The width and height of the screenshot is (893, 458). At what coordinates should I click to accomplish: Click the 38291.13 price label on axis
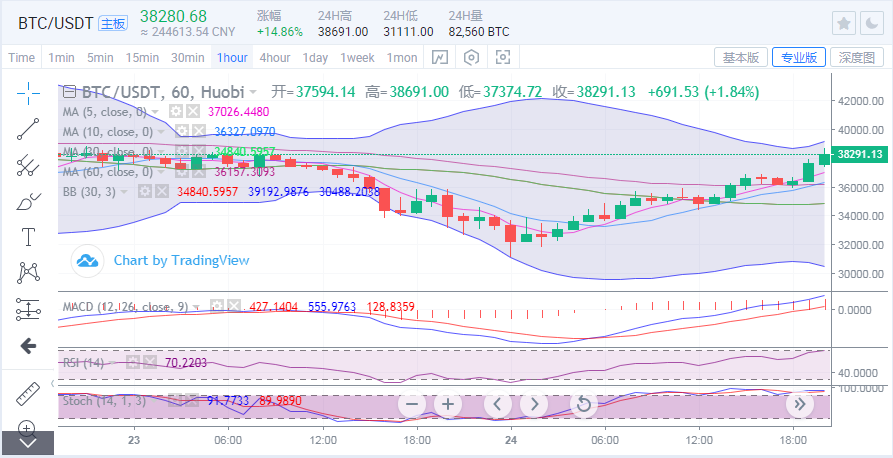(x=862, y=154)
